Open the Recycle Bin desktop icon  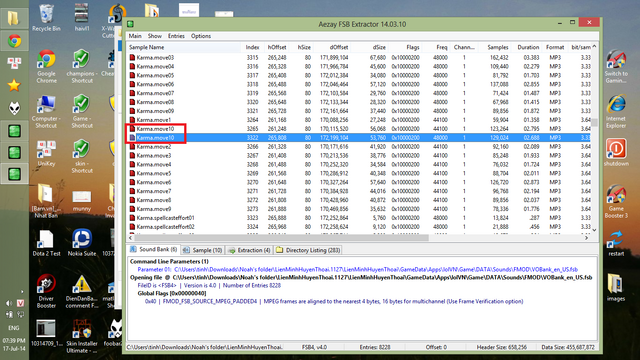46,18
